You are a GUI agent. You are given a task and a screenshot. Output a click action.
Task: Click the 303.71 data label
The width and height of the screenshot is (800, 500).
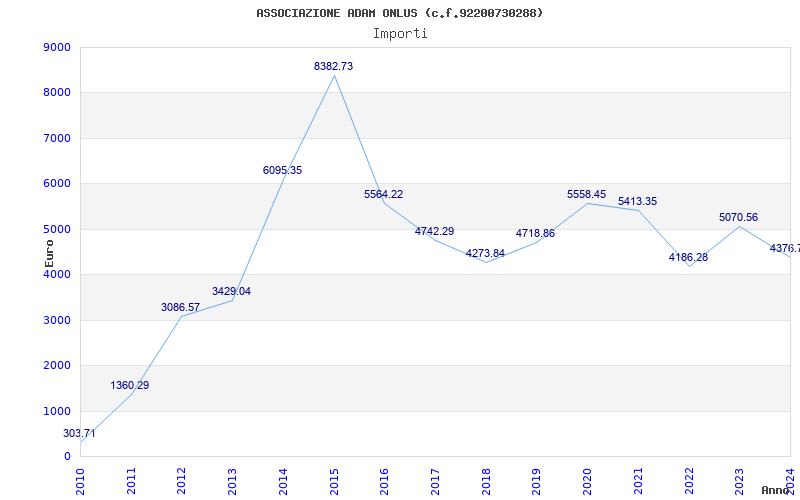(x=79, y=434)
